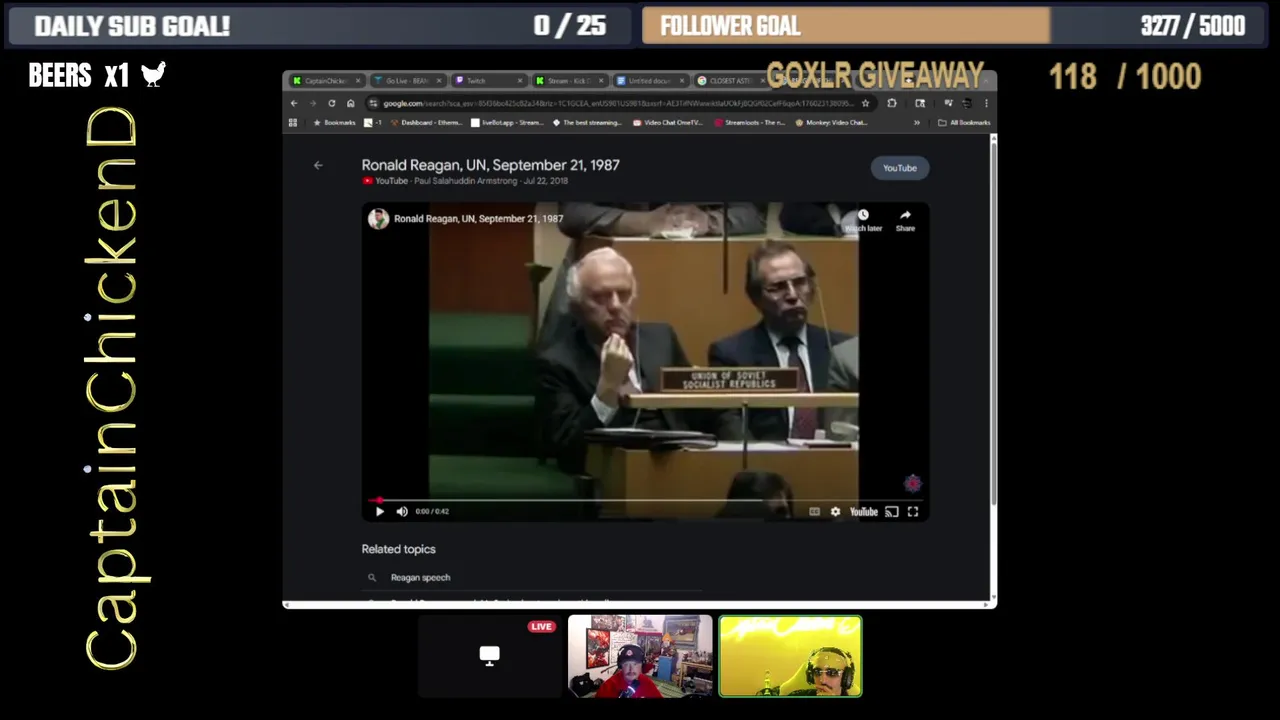Expand hidden bookmarks with the double chevron
Screen dimensions: 1280x720
(917, 123)
